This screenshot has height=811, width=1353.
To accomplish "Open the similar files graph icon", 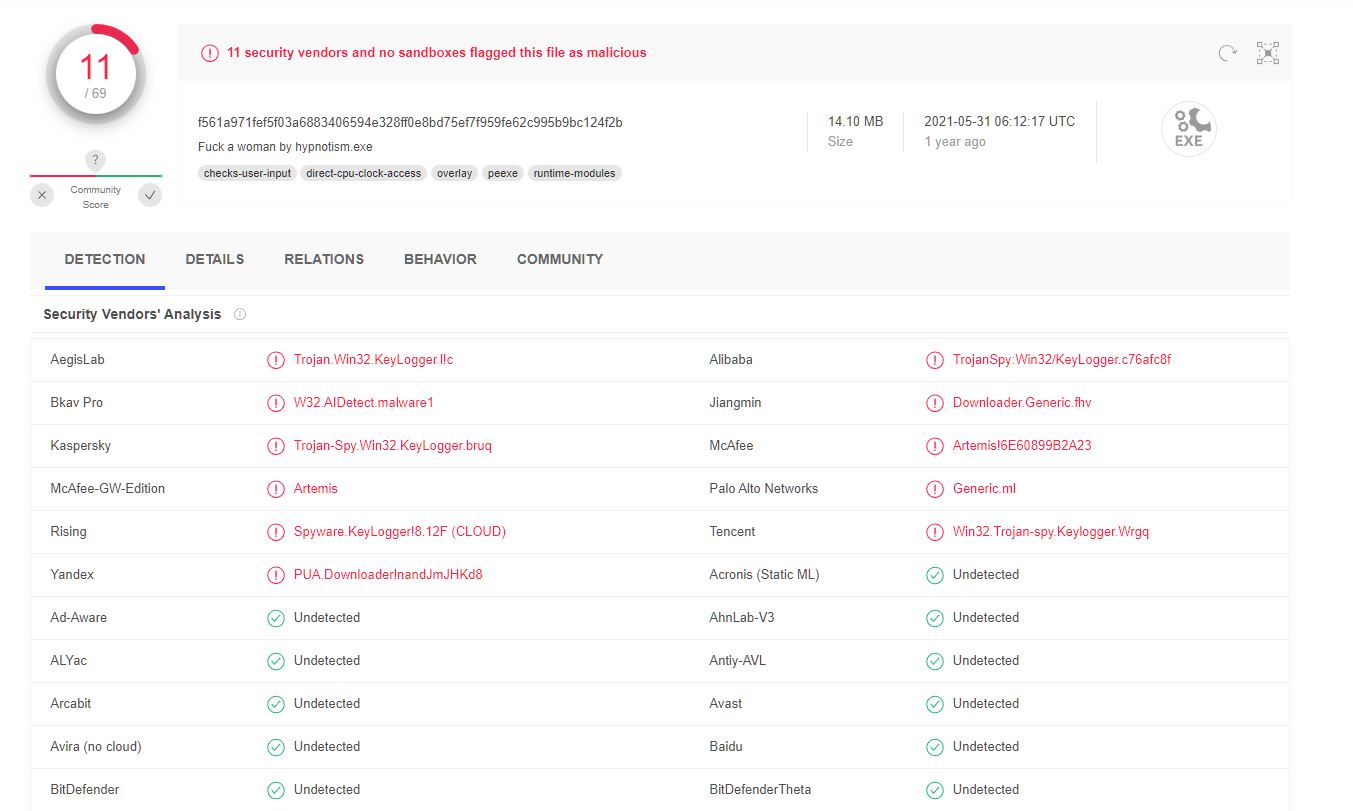I will click(x=1267, y=53).
